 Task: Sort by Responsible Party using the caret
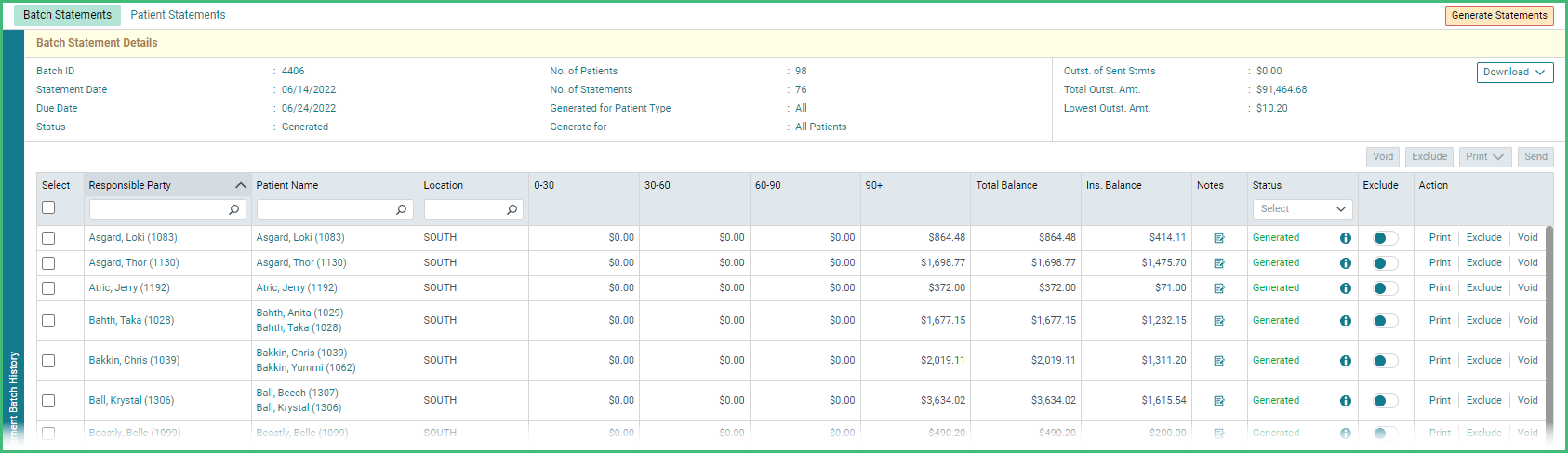pyautogui.click(x=240, y=185)
